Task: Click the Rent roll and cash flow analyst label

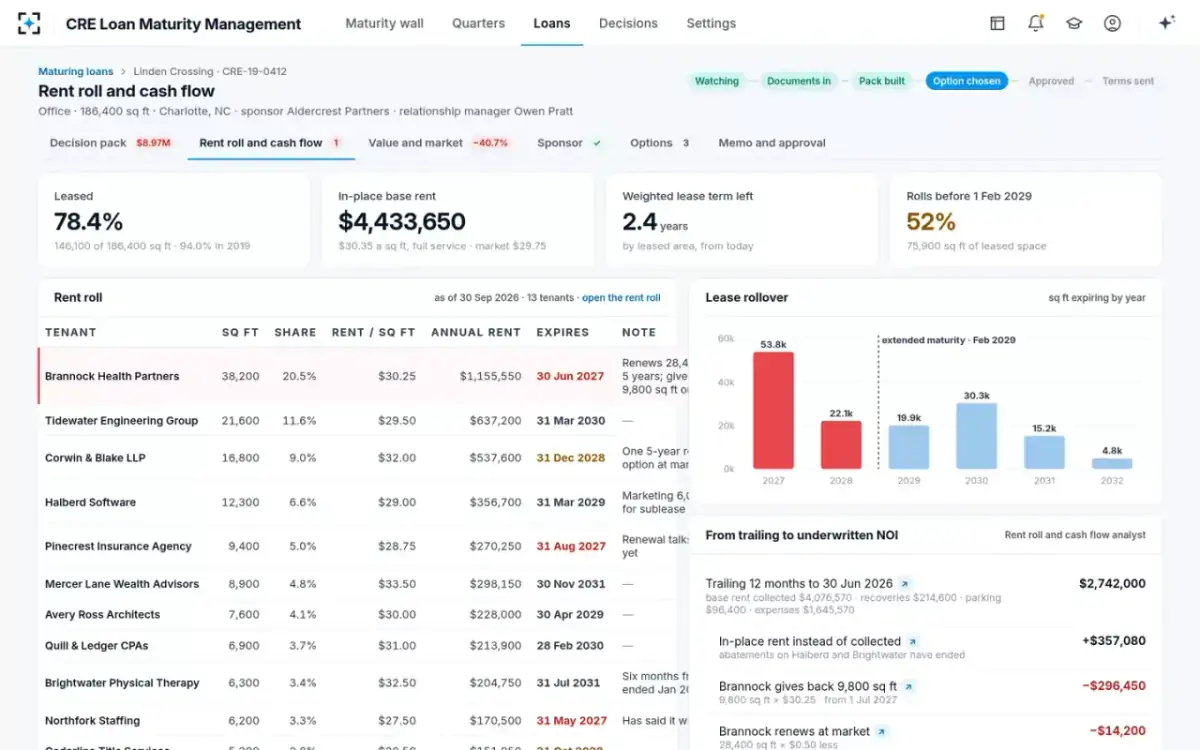Action: click(x=1075, y=535)
